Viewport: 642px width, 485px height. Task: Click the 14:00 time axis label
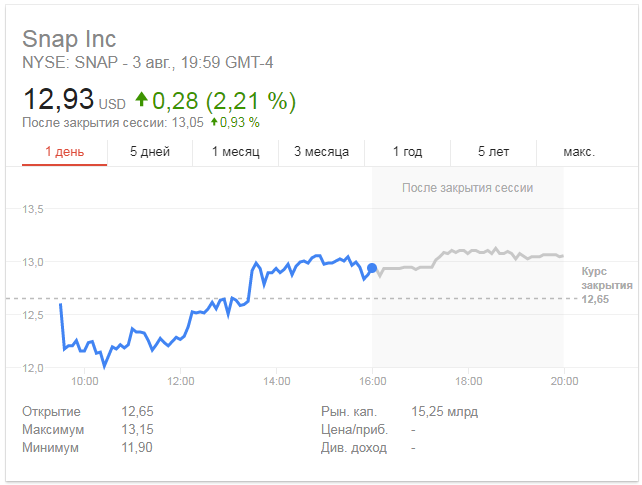pos(277,381)
